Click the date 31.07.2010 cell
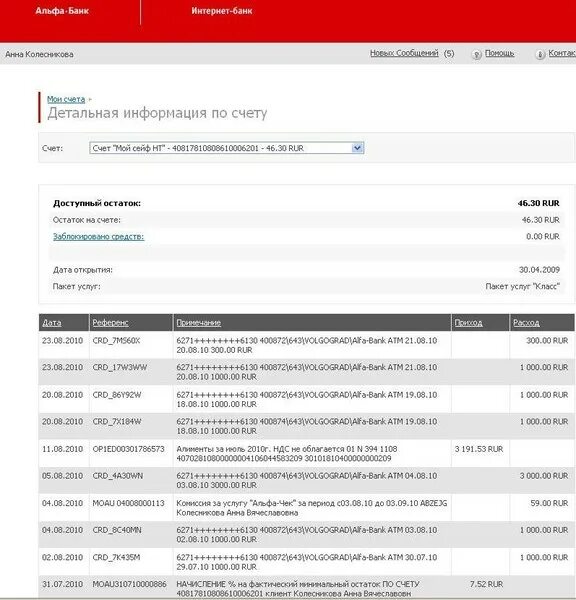 [x=62, y=584]
